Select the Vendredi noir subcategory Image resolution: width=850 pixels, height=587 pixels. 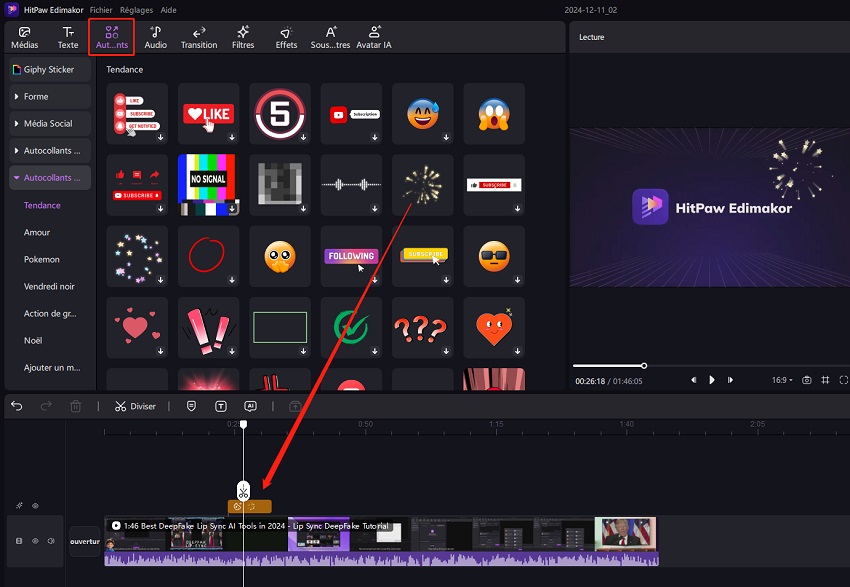click(x=49, y=287)
